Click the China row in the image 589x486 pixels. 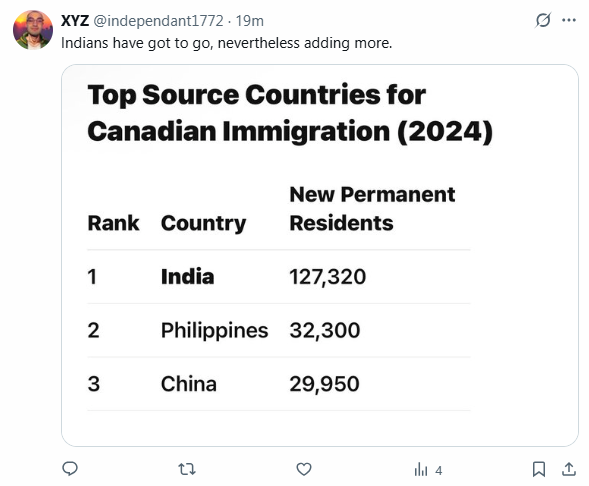point(278,384)
